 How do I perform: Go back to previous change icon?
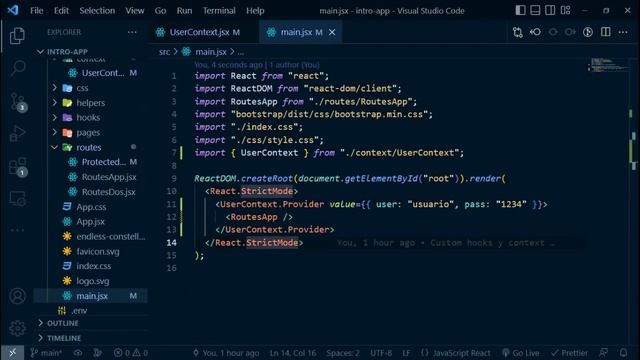(x=535, y=32)
